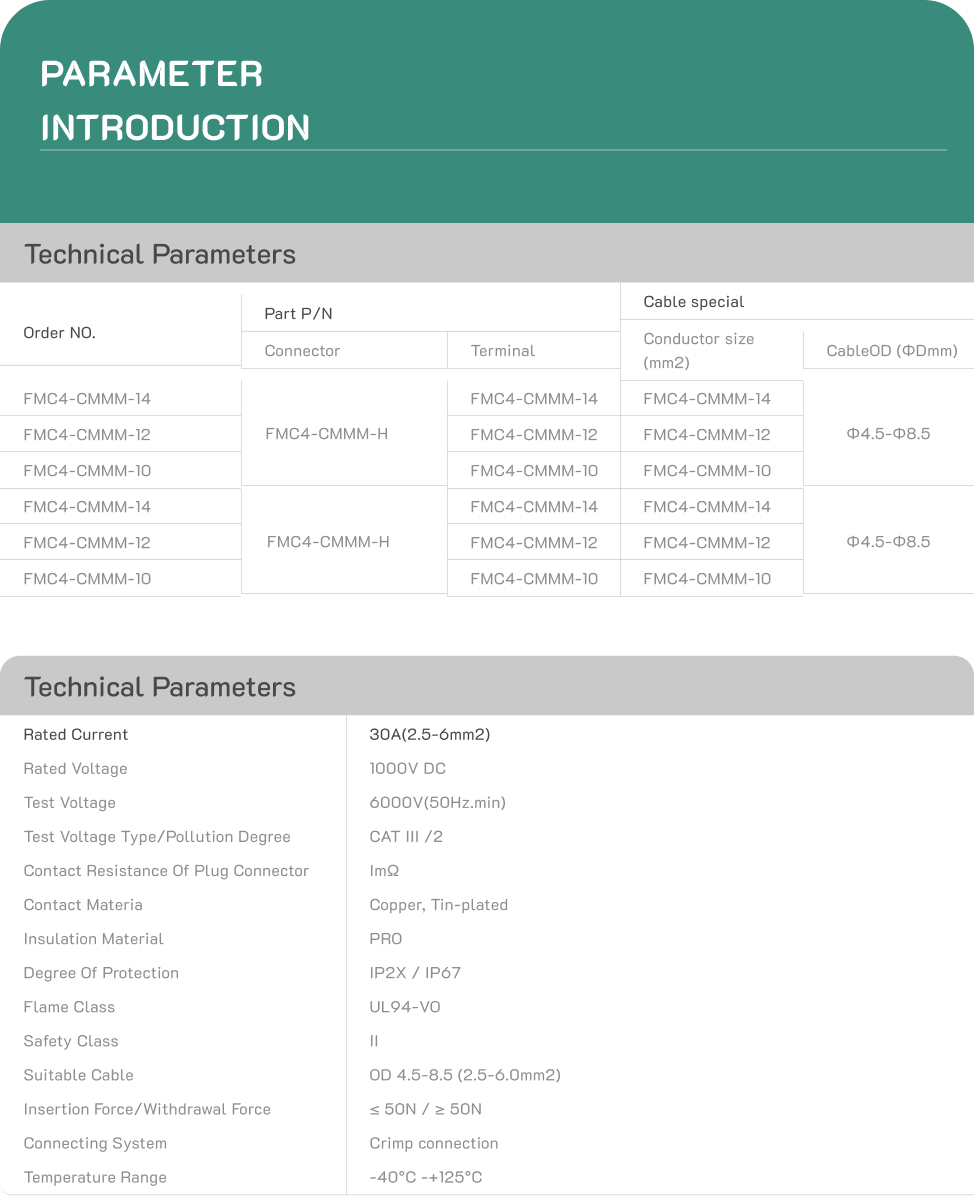Select the '1000V DC' value
The image size is (974, 1196).
(x=407, y=769)
